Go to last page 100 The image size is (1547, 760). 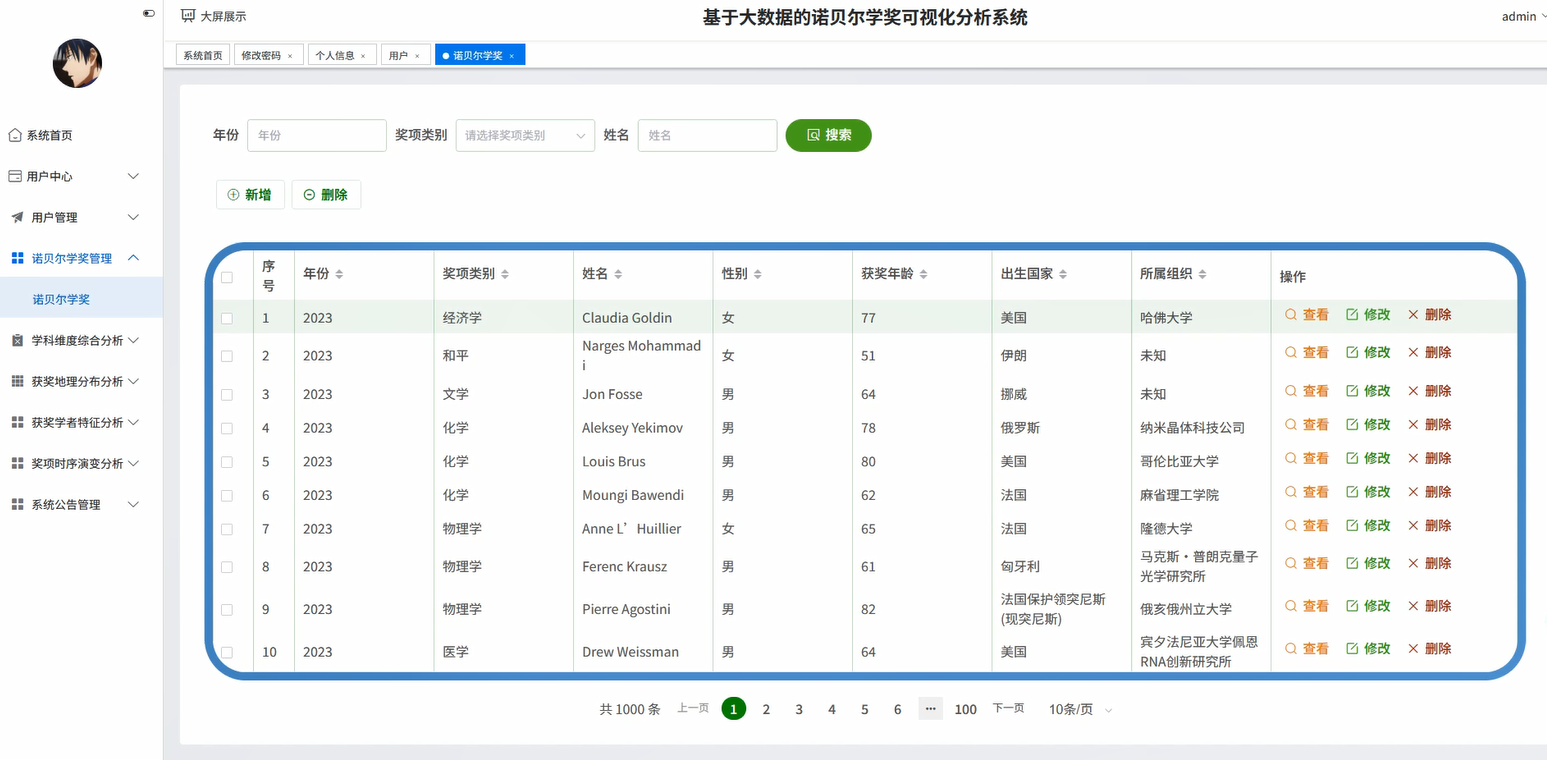pos(966,709)
